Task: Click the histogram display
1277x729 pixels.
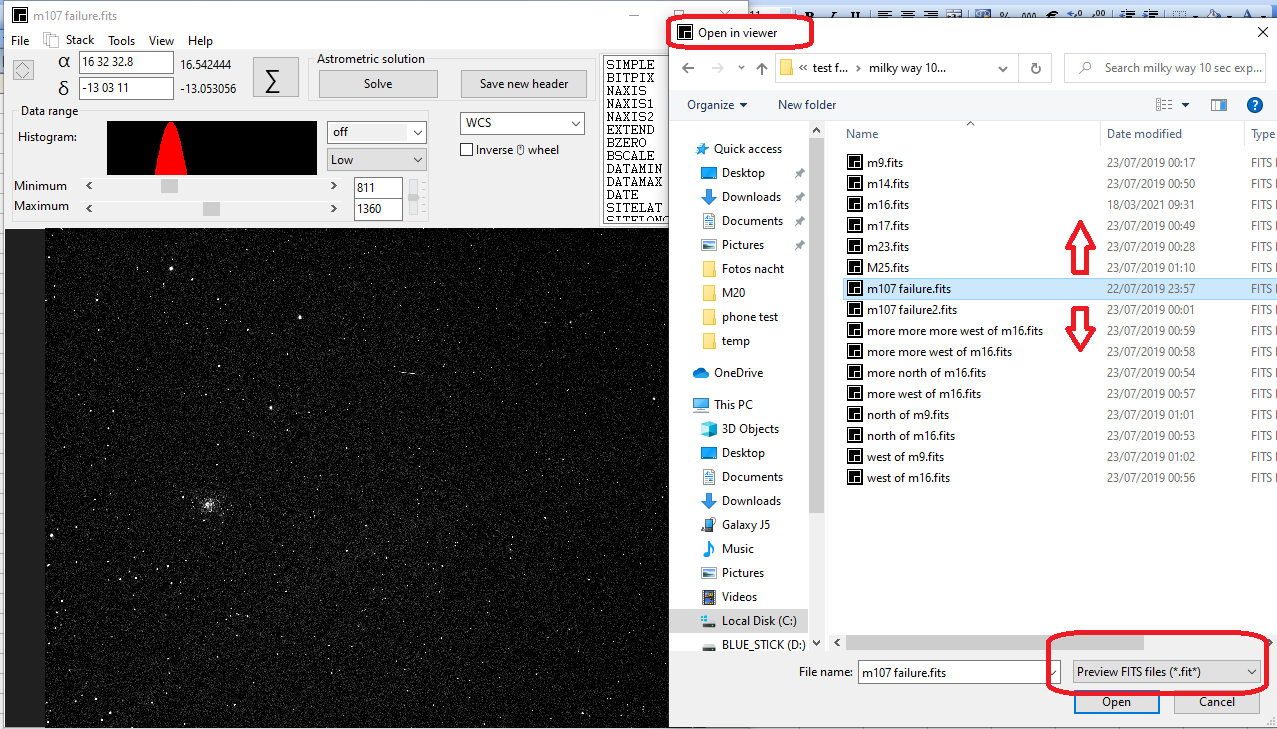Action: [x=213, y=148]
